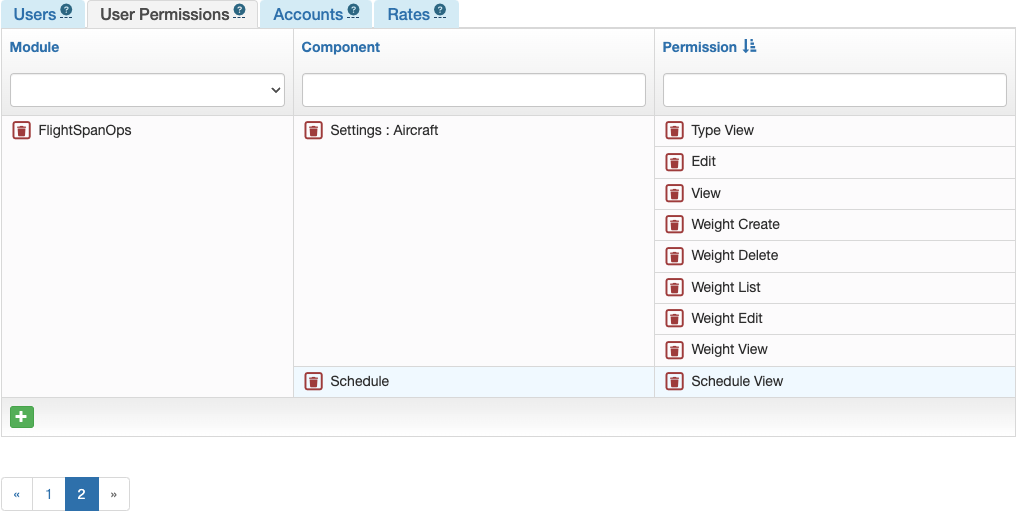Switch to the Users tab
The image size is (1020, 514).
34,14
